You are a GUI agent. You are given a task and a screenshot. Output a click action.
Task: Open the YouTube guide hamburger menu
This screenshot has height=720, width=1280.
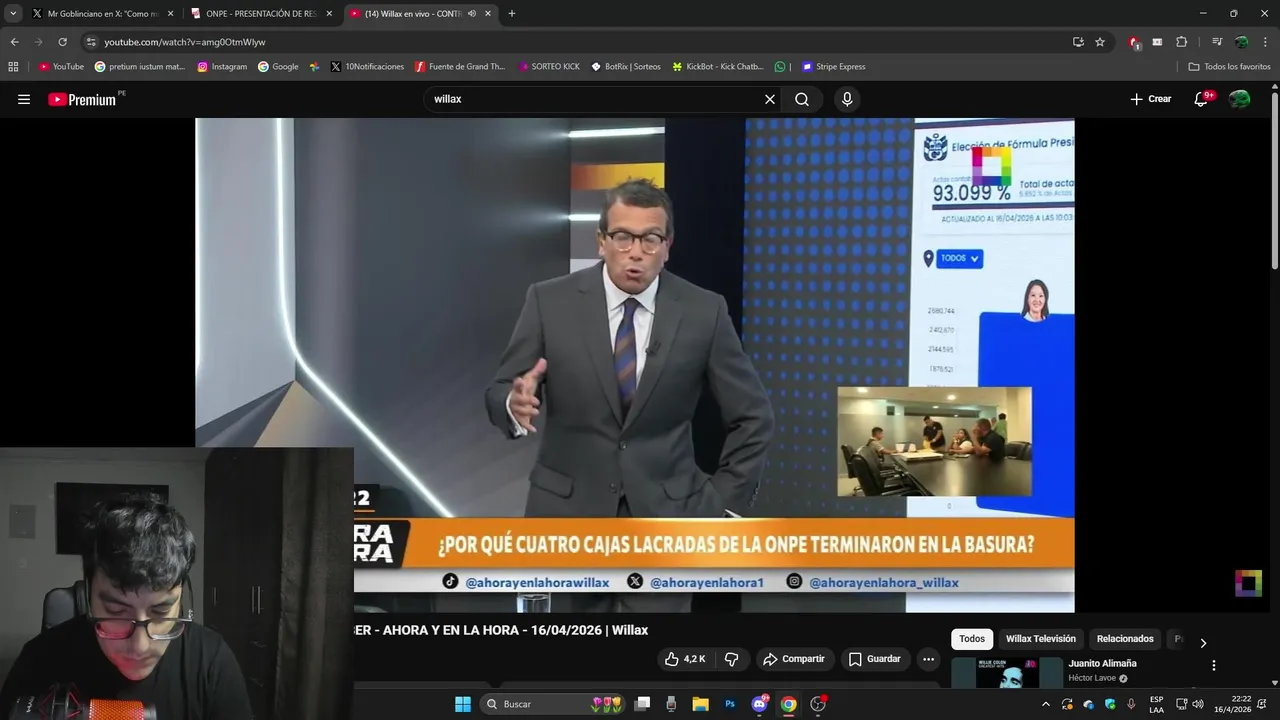pos(24,99)
